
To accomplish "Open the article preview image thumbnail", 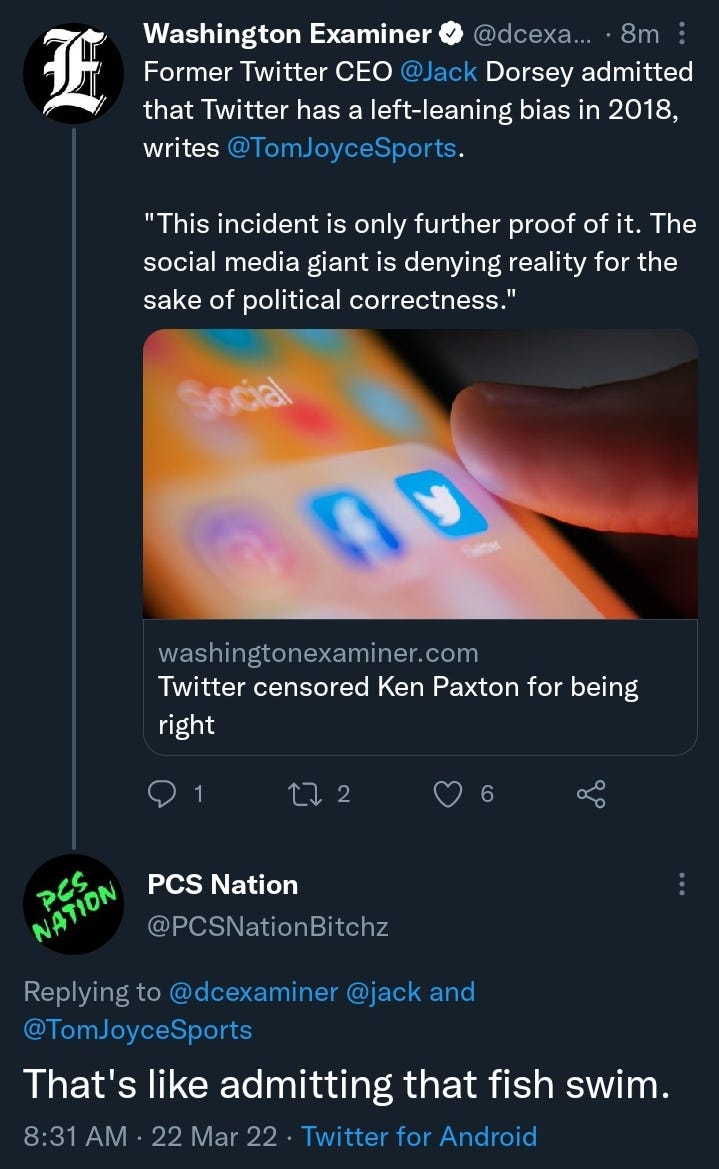I will (420, 474).
